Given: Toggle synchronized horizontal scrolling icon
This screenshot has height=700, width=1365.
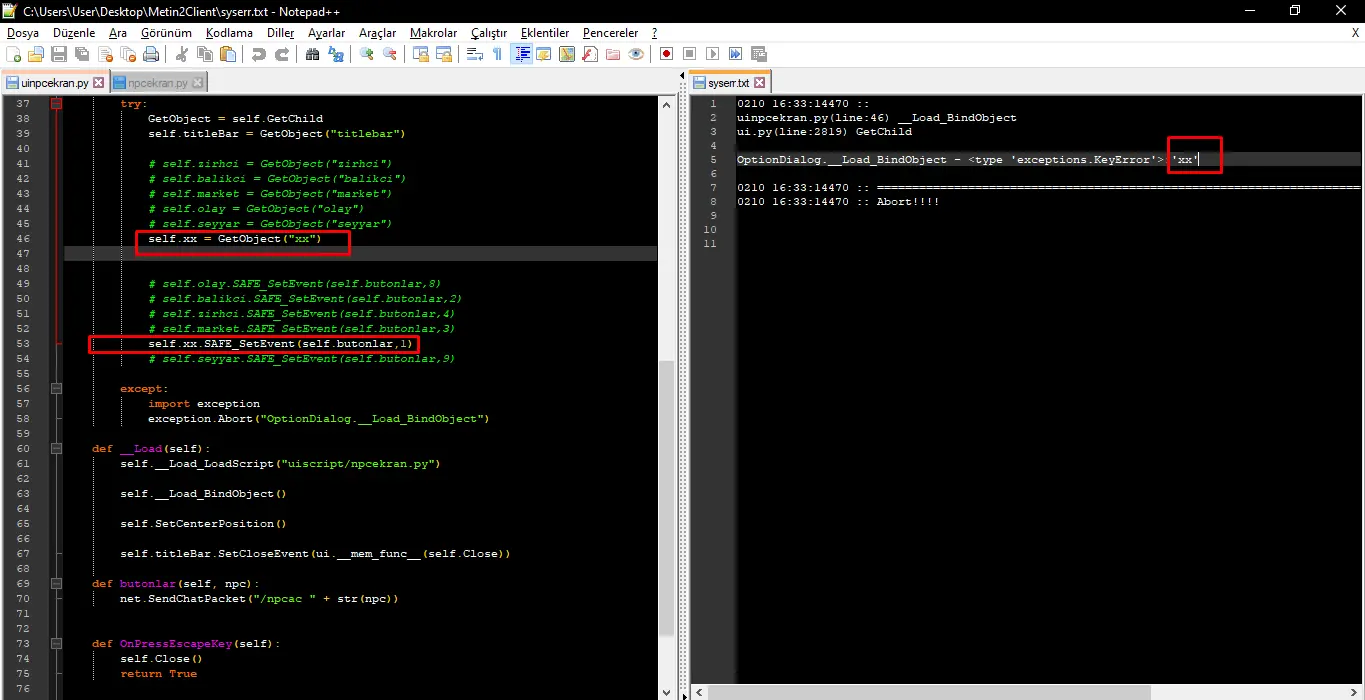Looking at the screenshot, I should coord(444,54).
